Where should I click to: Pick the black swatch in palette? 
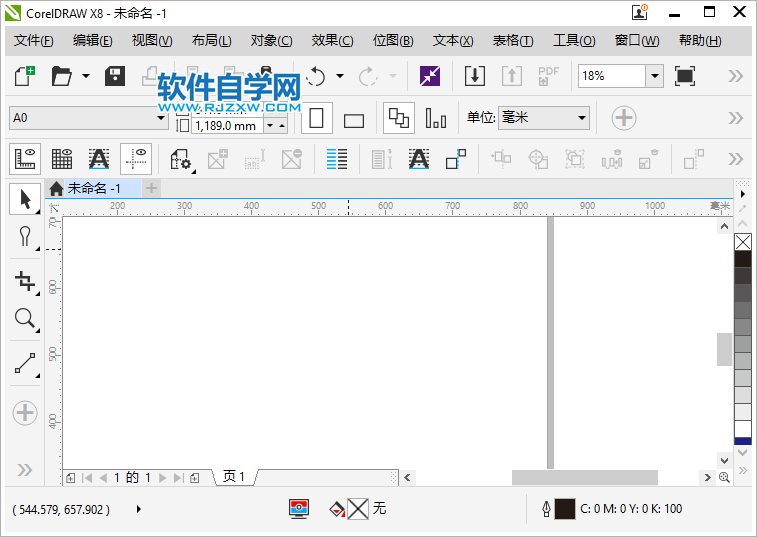coord(743,259)
